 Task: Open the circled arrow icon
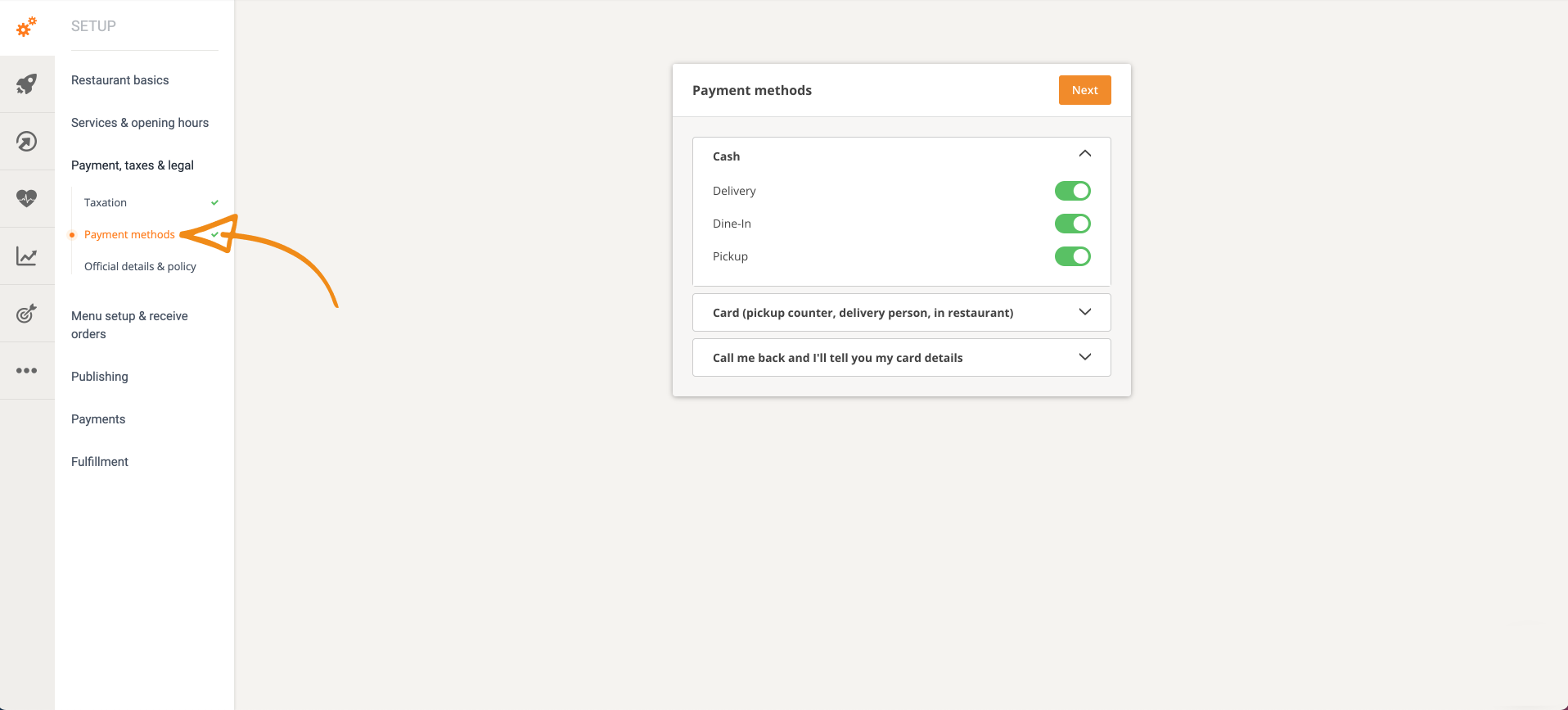point(27,142)
